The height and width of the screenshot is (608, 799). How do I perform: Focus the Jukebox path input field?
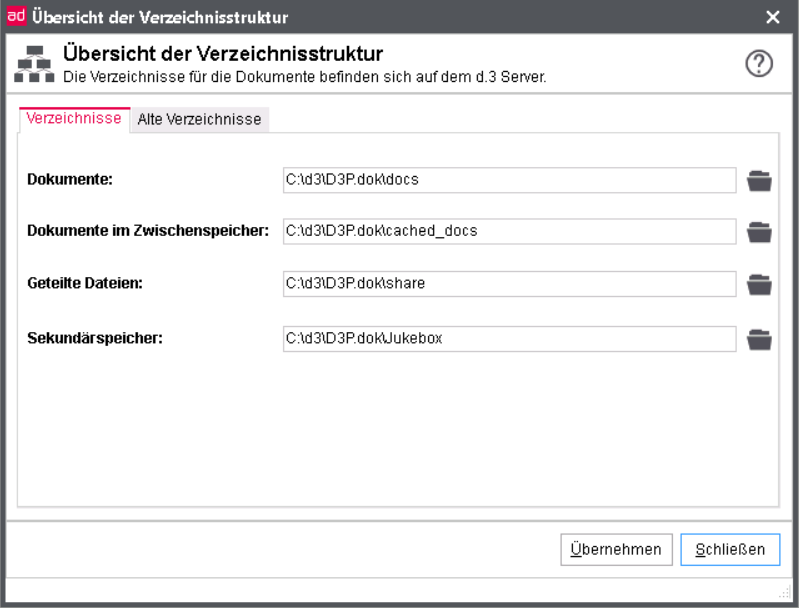pos(509,339)
